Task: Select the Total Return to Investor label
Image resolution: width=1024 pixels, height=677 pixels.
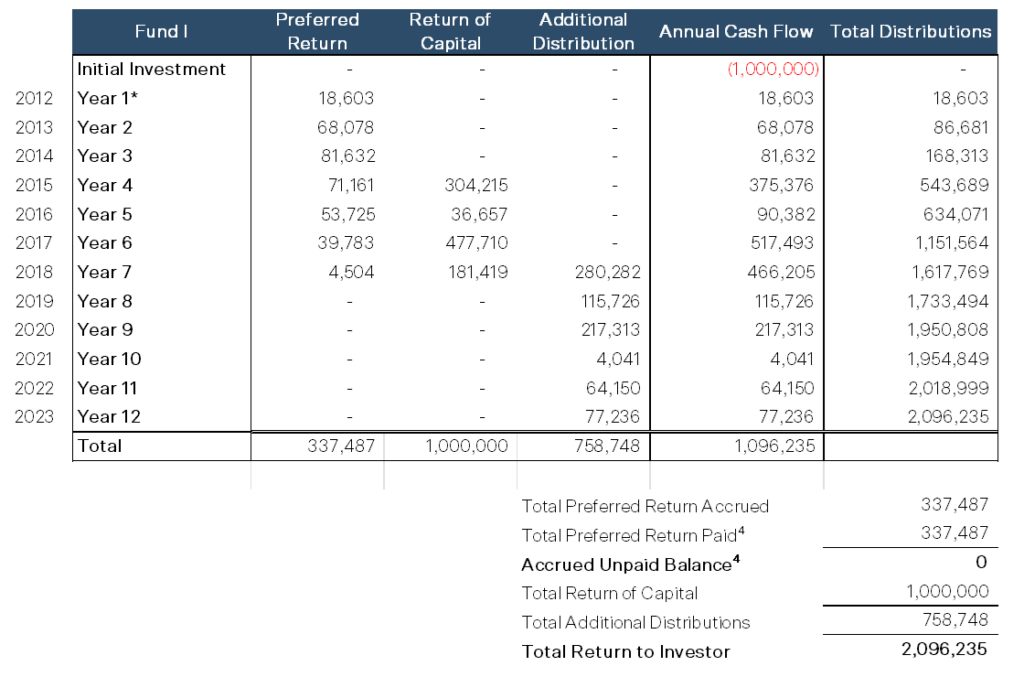Action: click(x=626, y=651)
